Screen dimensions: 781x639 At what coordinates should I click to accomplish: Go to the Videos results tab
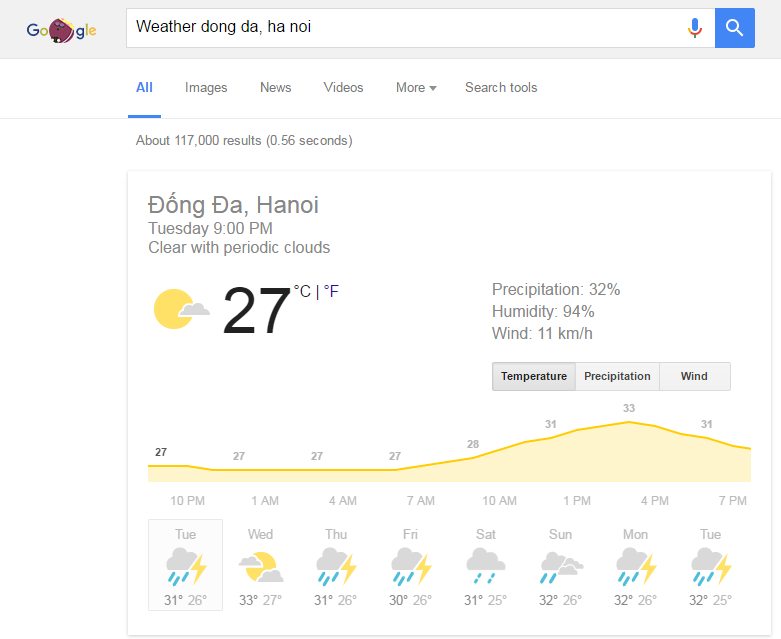coord(343,88)
